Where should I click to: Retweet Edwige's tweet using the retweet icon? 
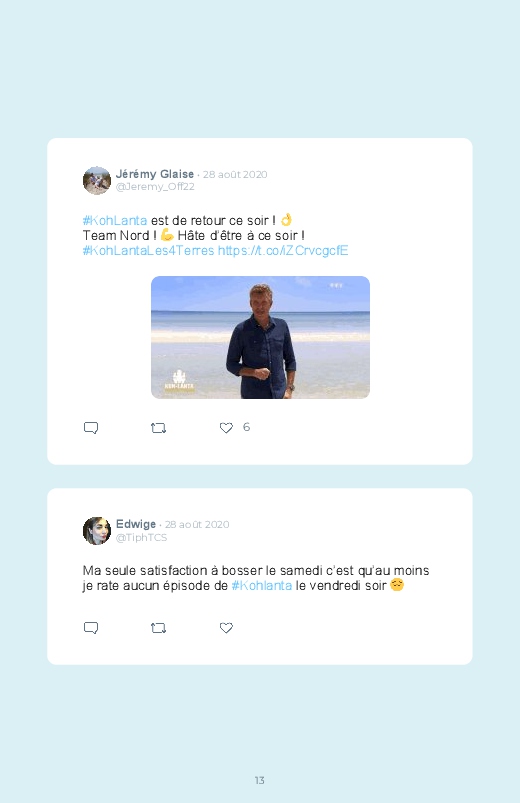[158, 628]
